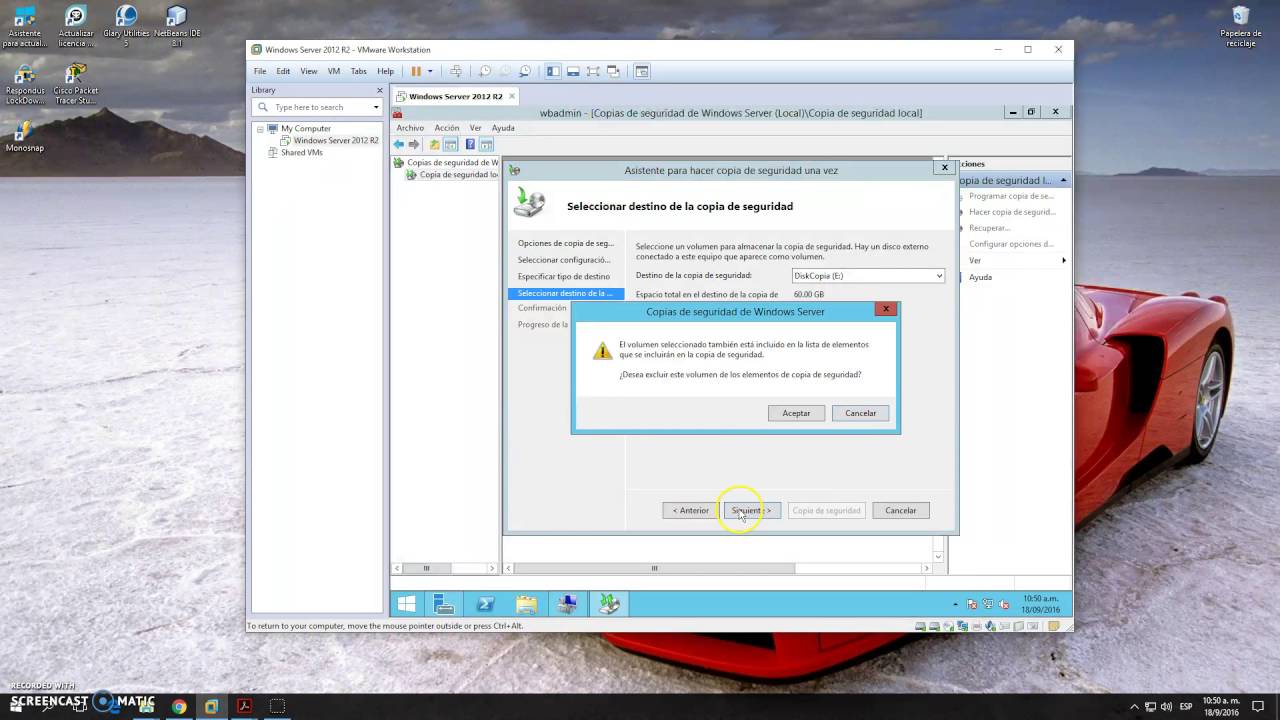Open Google Chrome from host taskbar
This screenshot has height=720, width=1280.
(179, 706)
